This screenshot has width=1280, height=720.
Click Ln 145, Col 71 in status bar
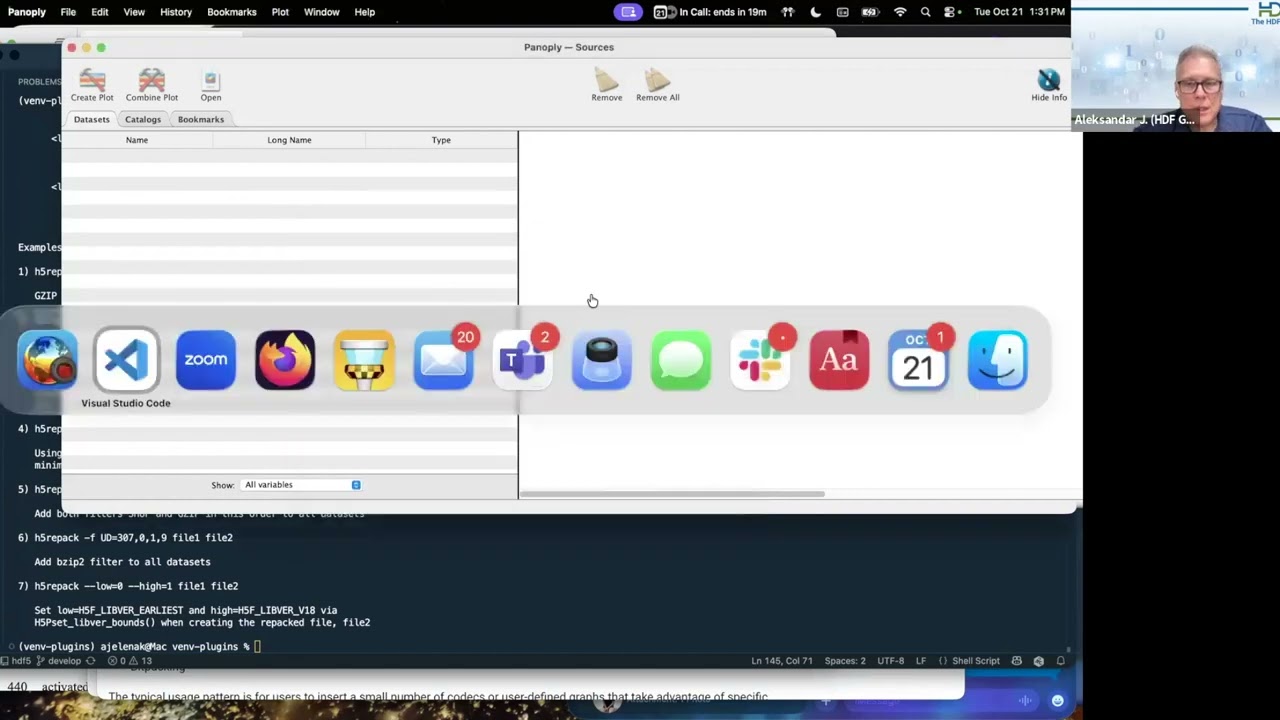pos(783,661)
